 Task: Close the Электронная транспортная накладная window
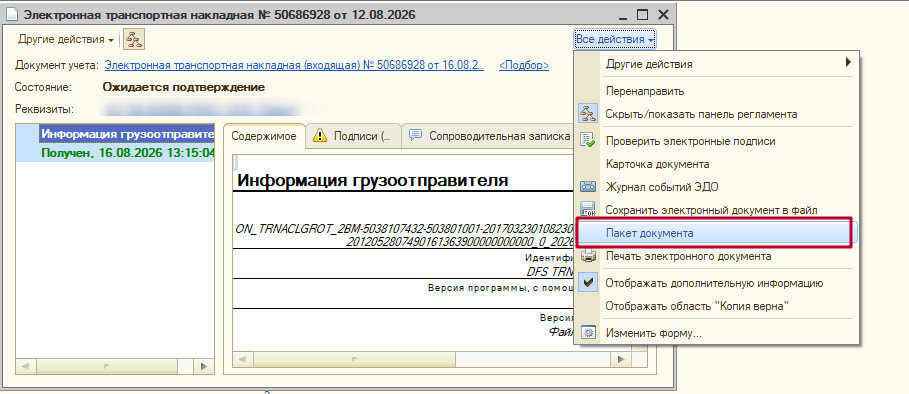[x=663, y=15]
